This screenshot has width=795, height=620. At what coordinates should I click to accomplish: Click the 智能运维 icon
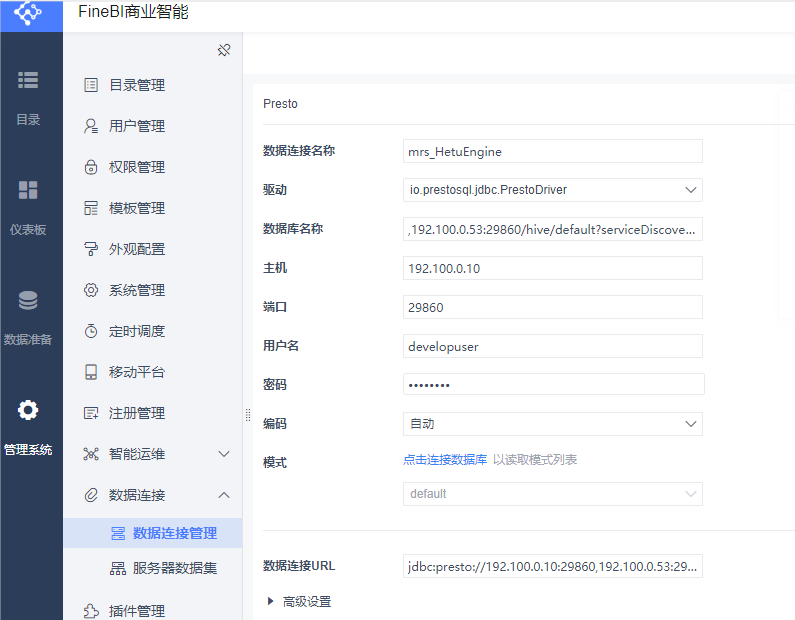[x=91, y=454]
